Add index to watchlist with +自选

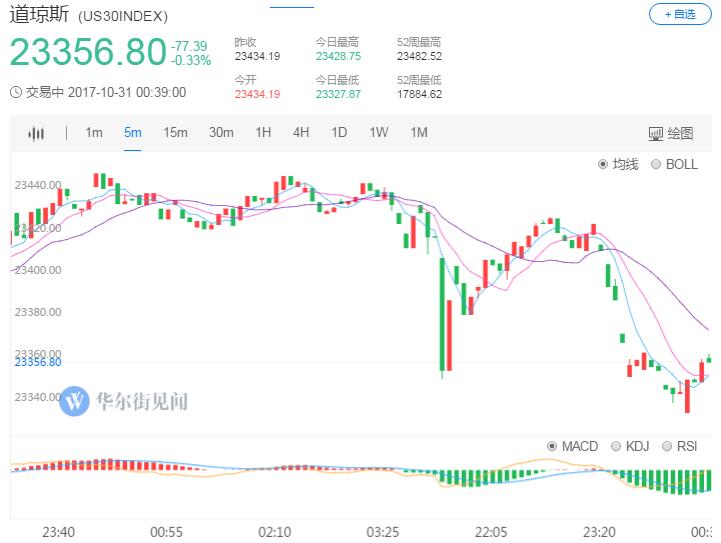pos(680,14)
